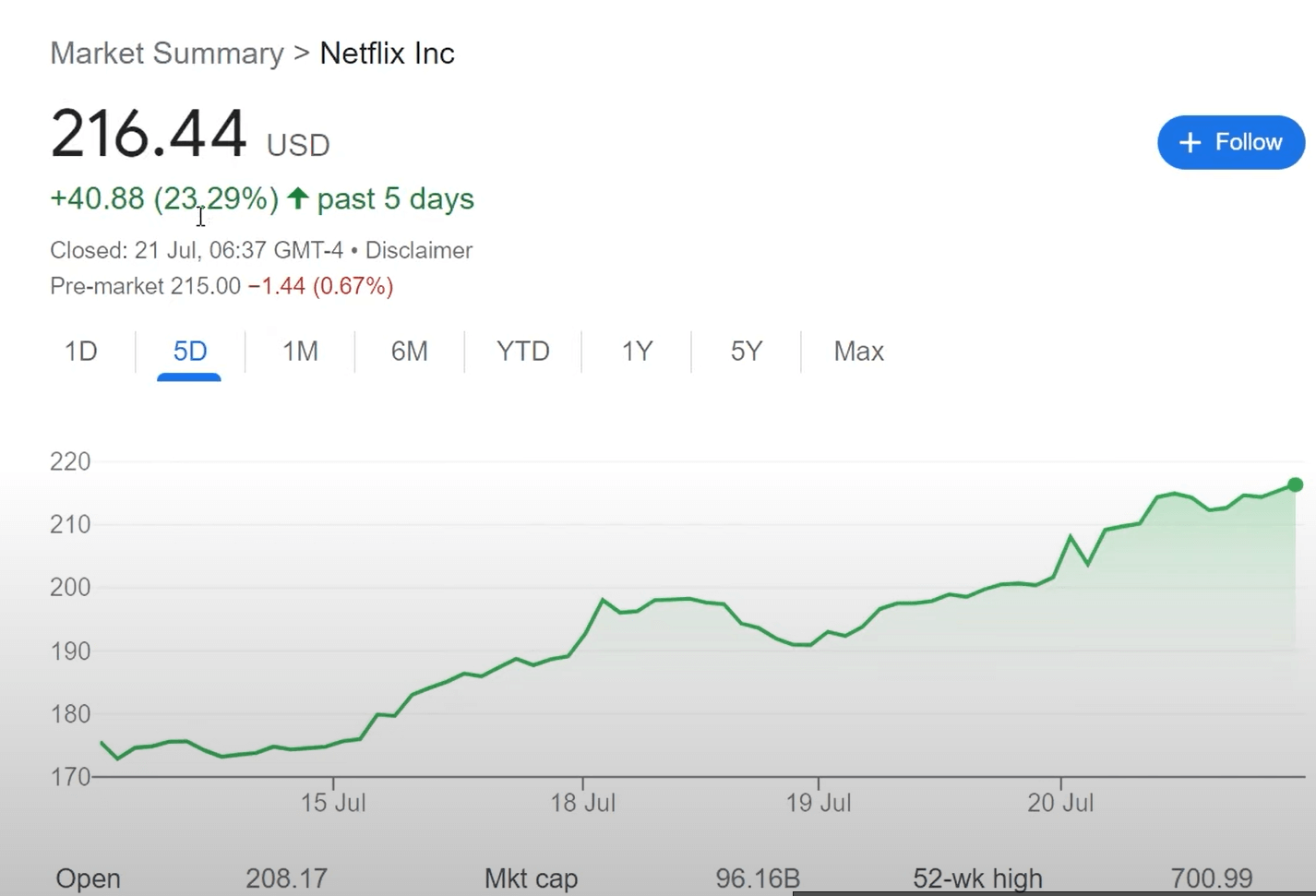1316x896 pixels.
Task: Click the Netflix Inc title text
Action: click(387, 54)
